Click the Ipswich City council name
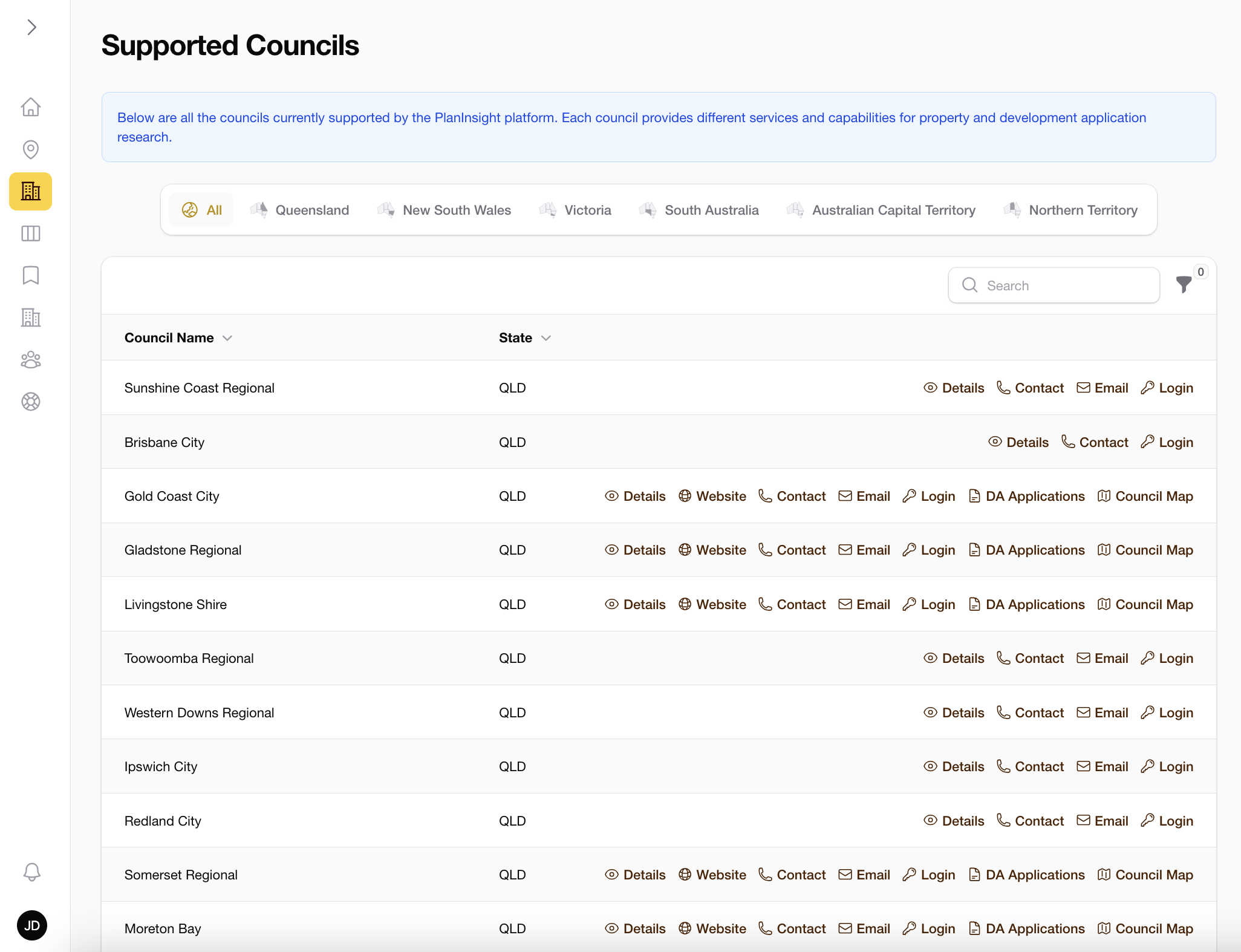 click(x=161, y=766)
